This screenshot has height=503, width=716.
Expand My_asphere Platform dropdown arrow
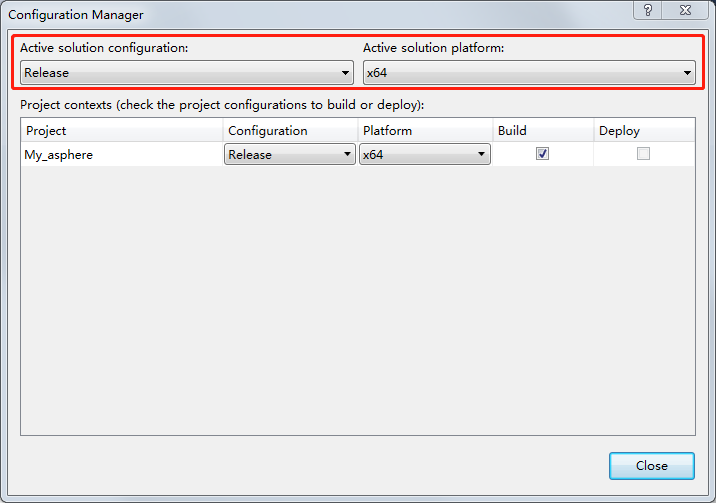click(x=481, y=154)
